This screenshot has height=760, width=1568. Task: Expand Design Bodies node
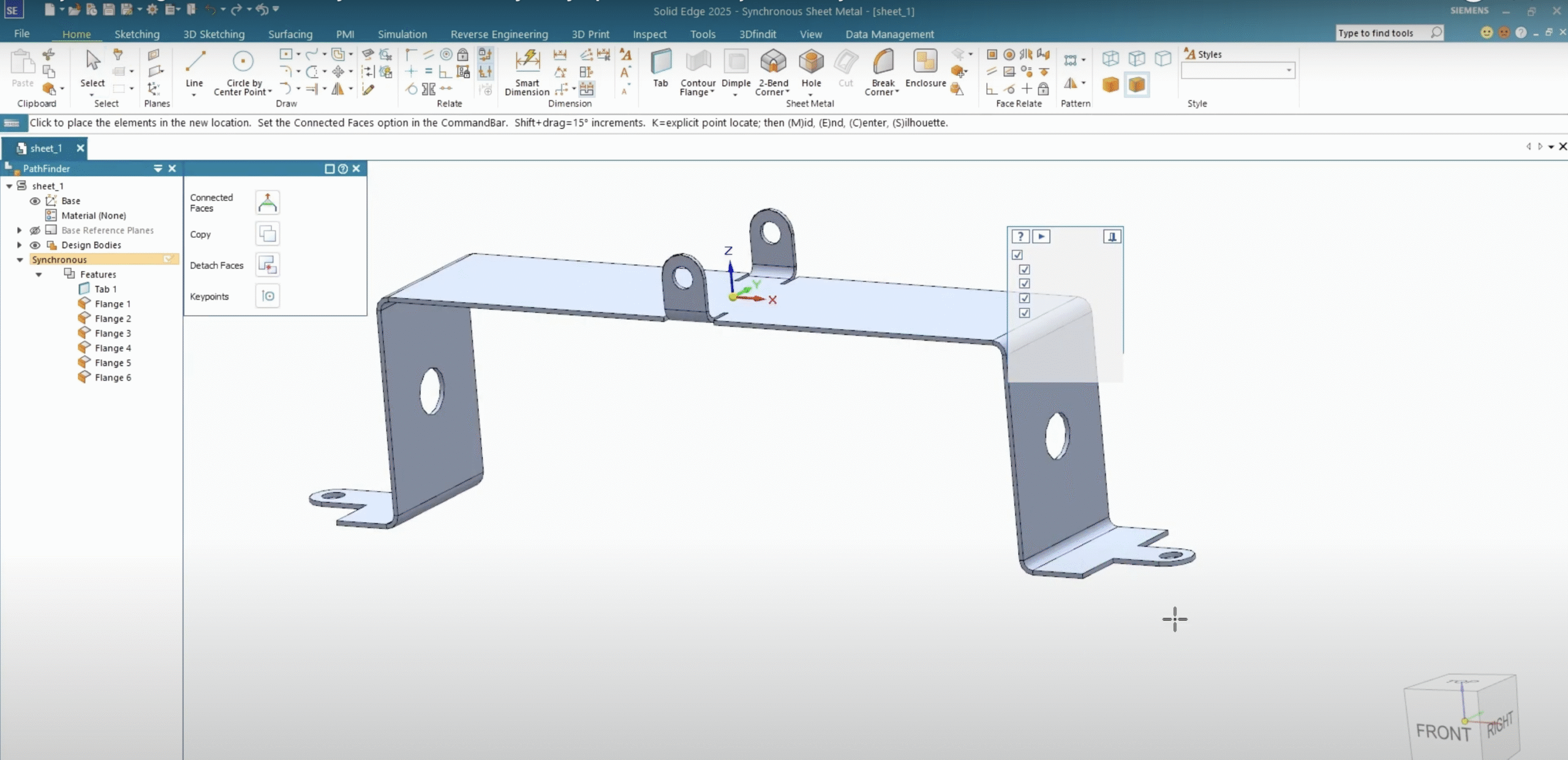(x=19, y=245)
